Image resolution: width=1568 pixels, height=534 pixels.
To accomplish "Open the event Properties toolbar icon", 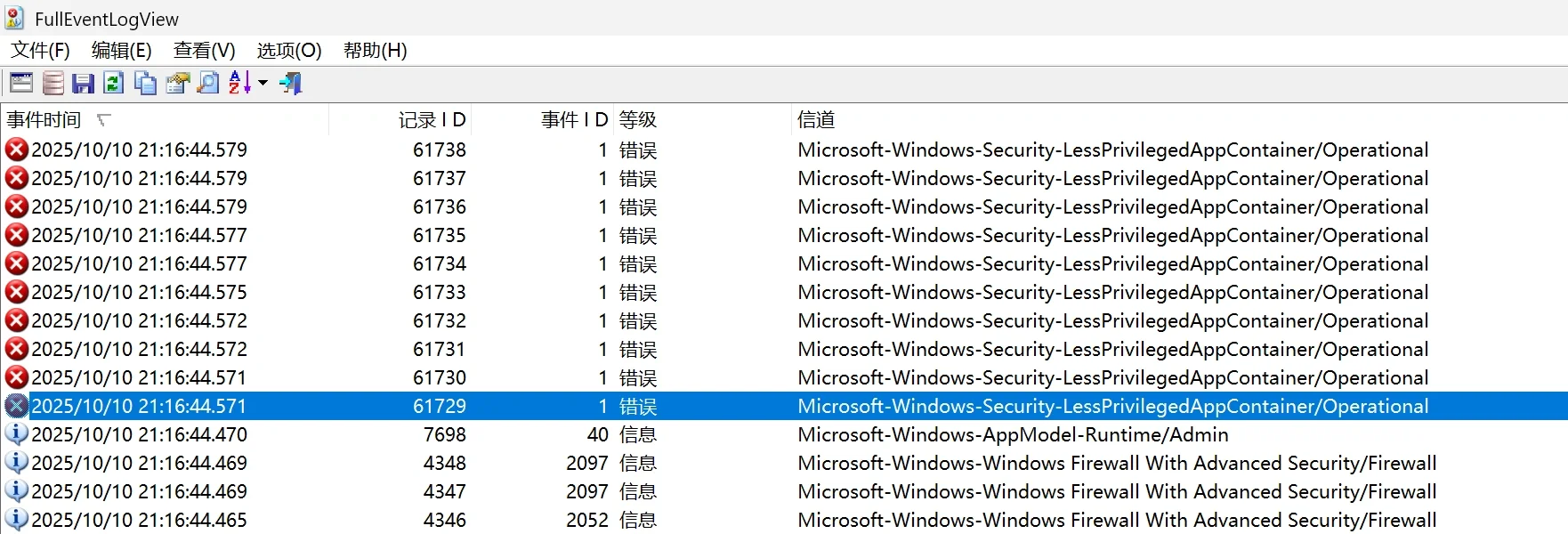I will 178,84.
